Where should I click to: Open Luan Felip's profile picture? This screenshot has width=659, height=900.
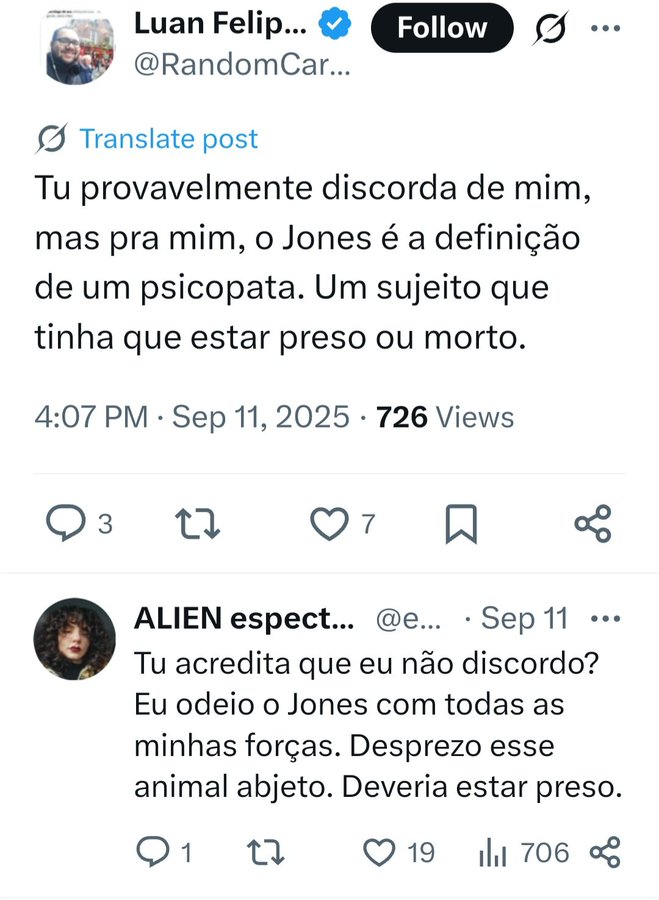coord(80,48)
